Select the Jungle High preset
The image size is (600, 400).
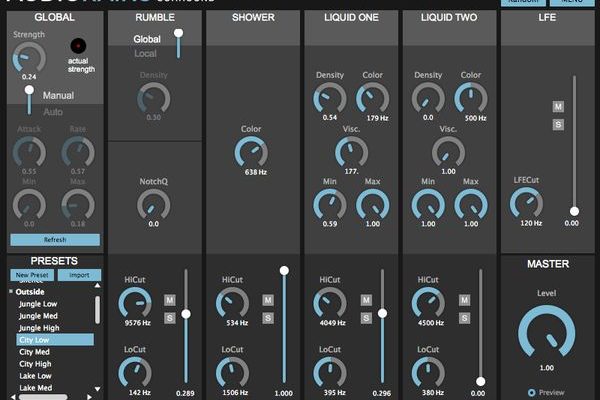pyautogui.click(x=40, y=328)
